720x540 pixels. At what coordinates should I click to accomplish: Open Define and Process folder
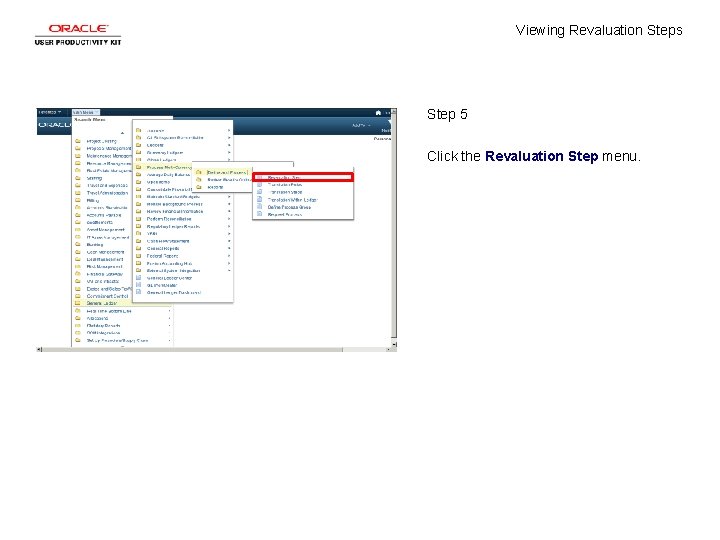(x=227, y=172)
